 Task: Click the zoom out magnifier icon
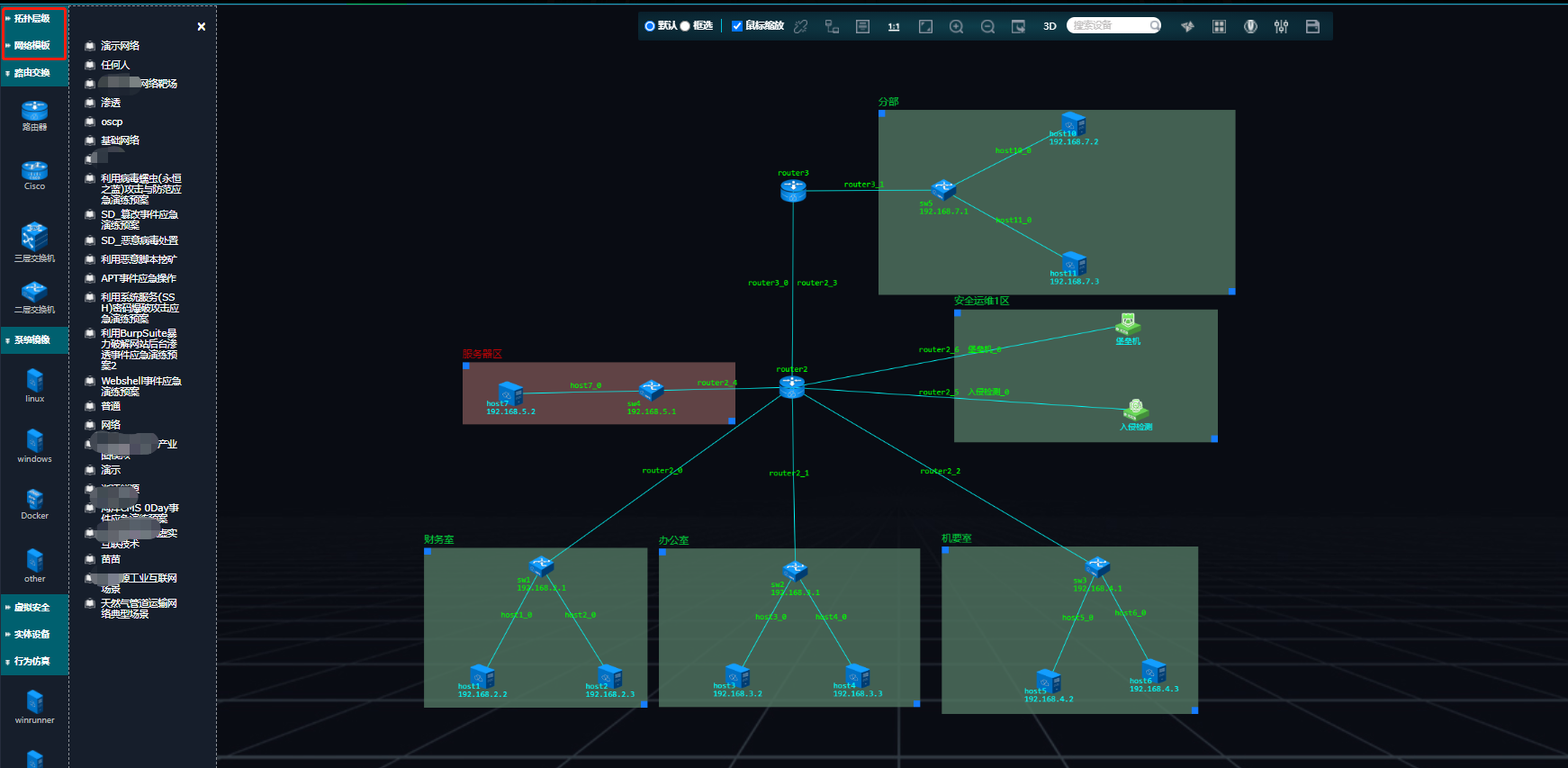tap(987, 27)
